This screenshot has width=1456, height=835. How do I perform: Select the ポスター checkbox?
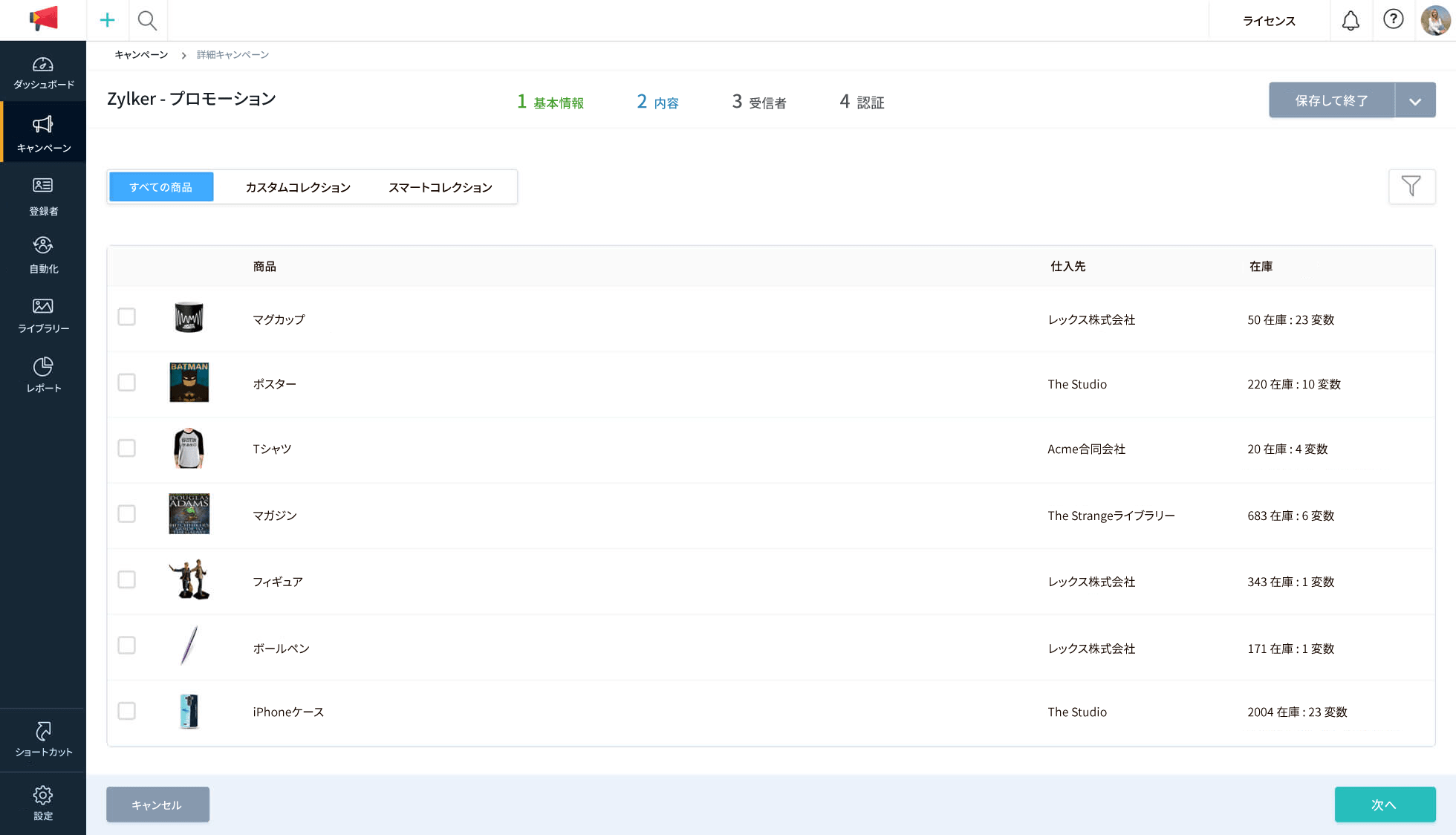tap(127, 383)
